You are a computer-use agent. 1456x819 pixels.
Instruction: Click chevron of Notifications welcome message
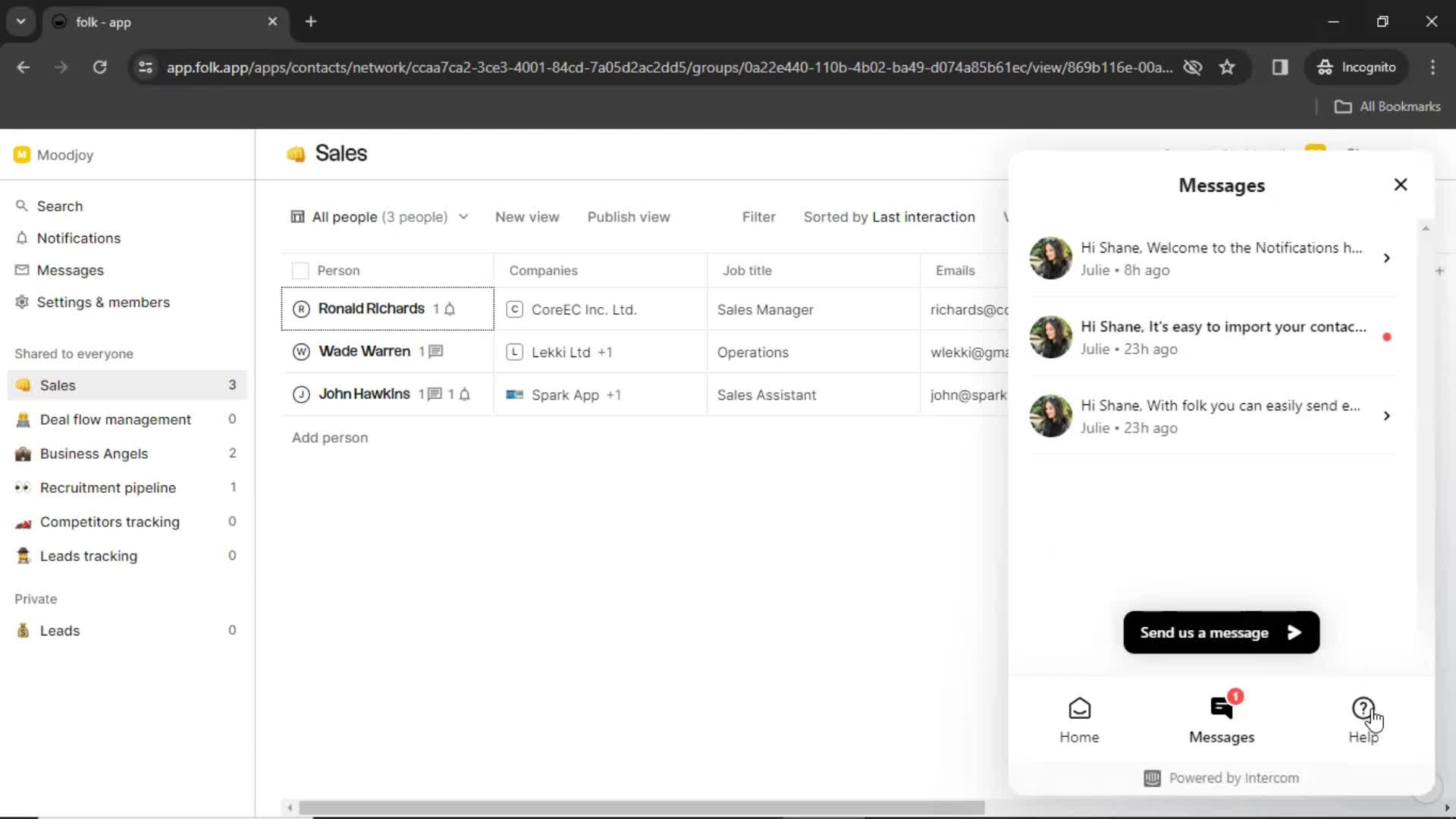(x=1386, y=258)
